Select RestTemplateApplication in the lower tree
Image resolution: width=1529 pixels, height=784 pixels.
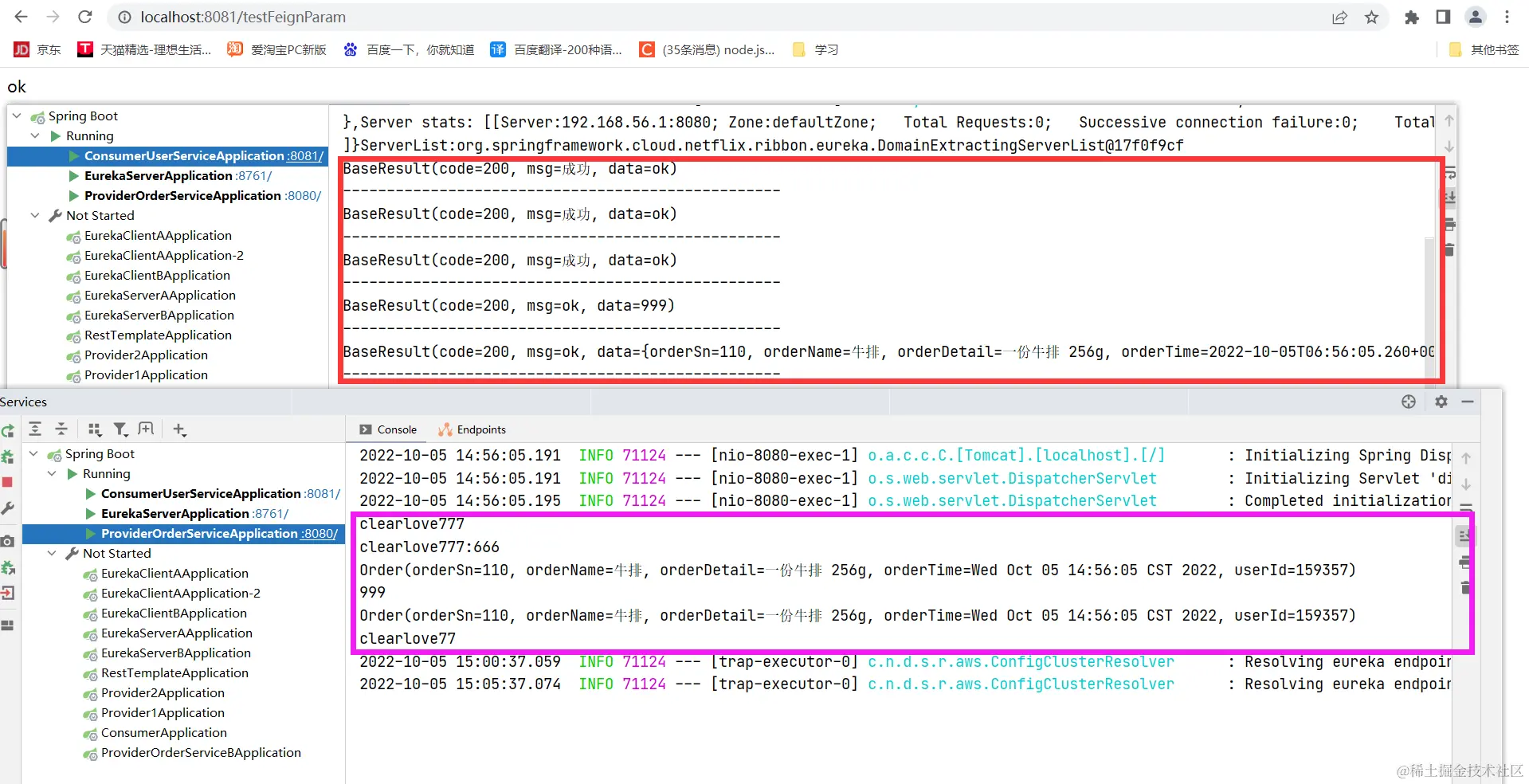click(x=174, y=672)
